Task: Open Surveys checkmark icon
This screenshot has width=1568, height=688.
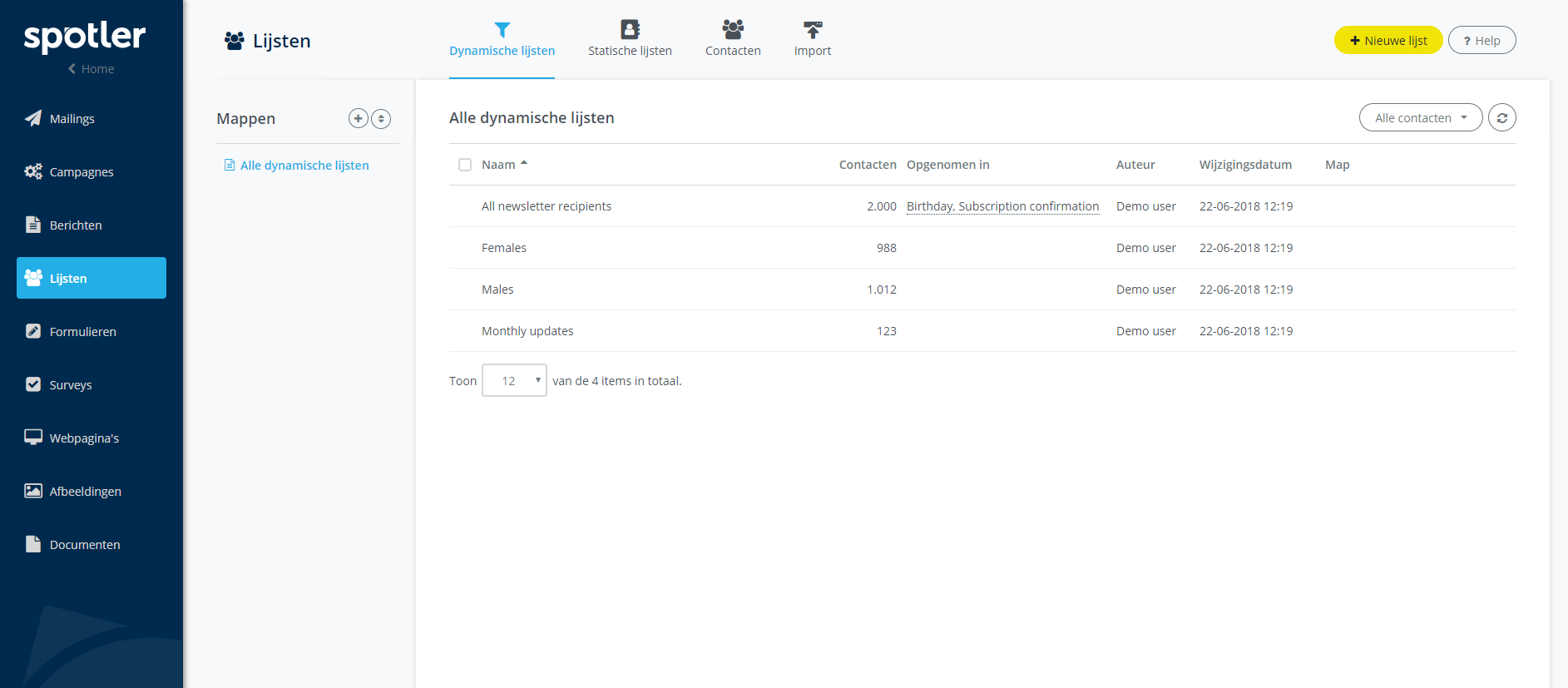Action: tap(33, 384)
